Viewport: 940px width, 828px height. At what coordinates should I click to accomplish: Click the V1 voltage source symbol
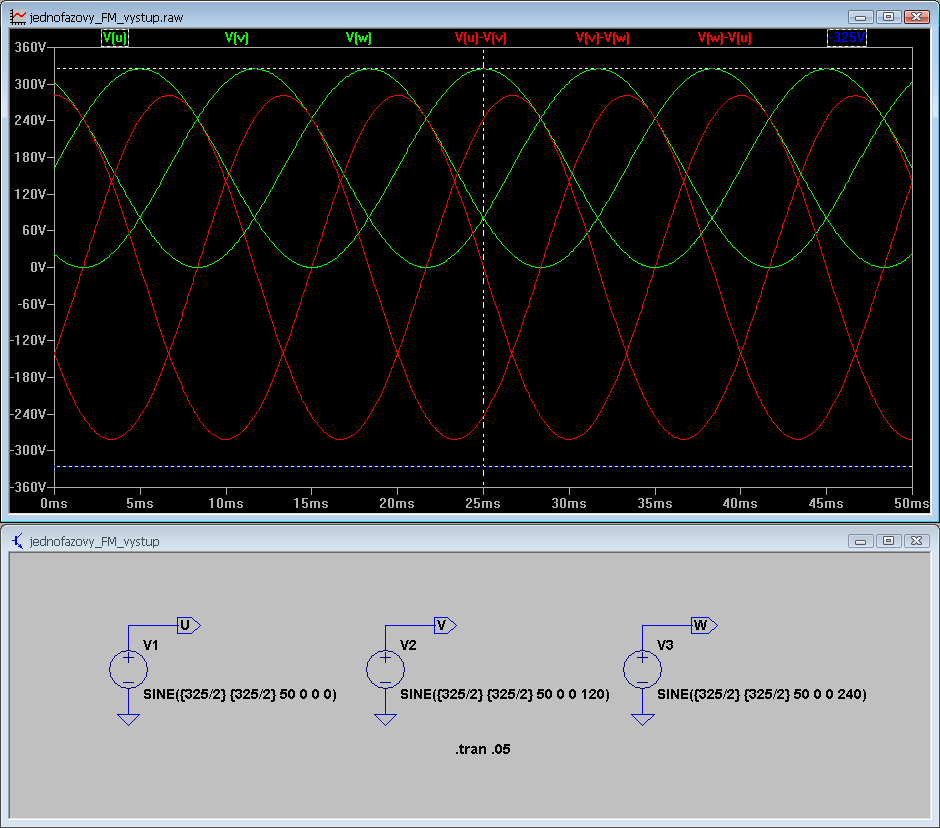click(128, 668)
